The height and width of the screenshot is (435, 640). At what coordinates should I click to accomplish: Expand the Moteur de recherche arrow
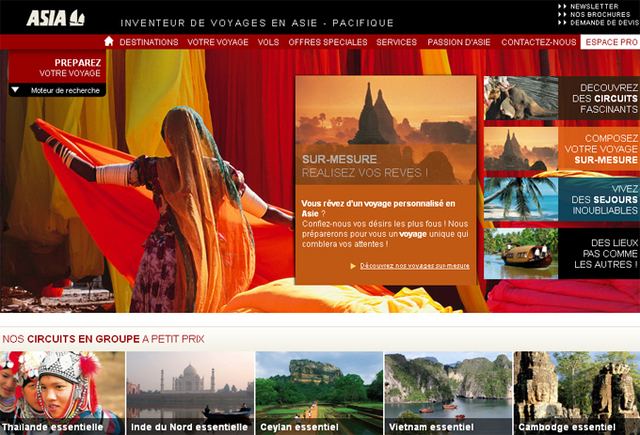[x=16, y=90]
